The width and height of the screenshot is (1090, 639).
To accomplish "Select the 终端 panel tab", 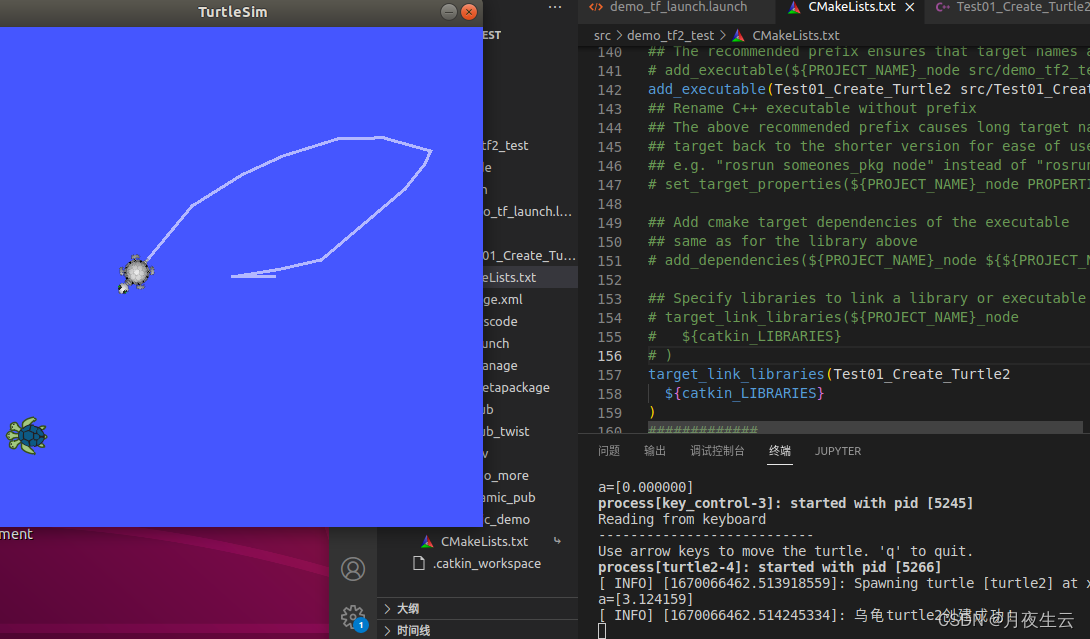I will [780, 451].
